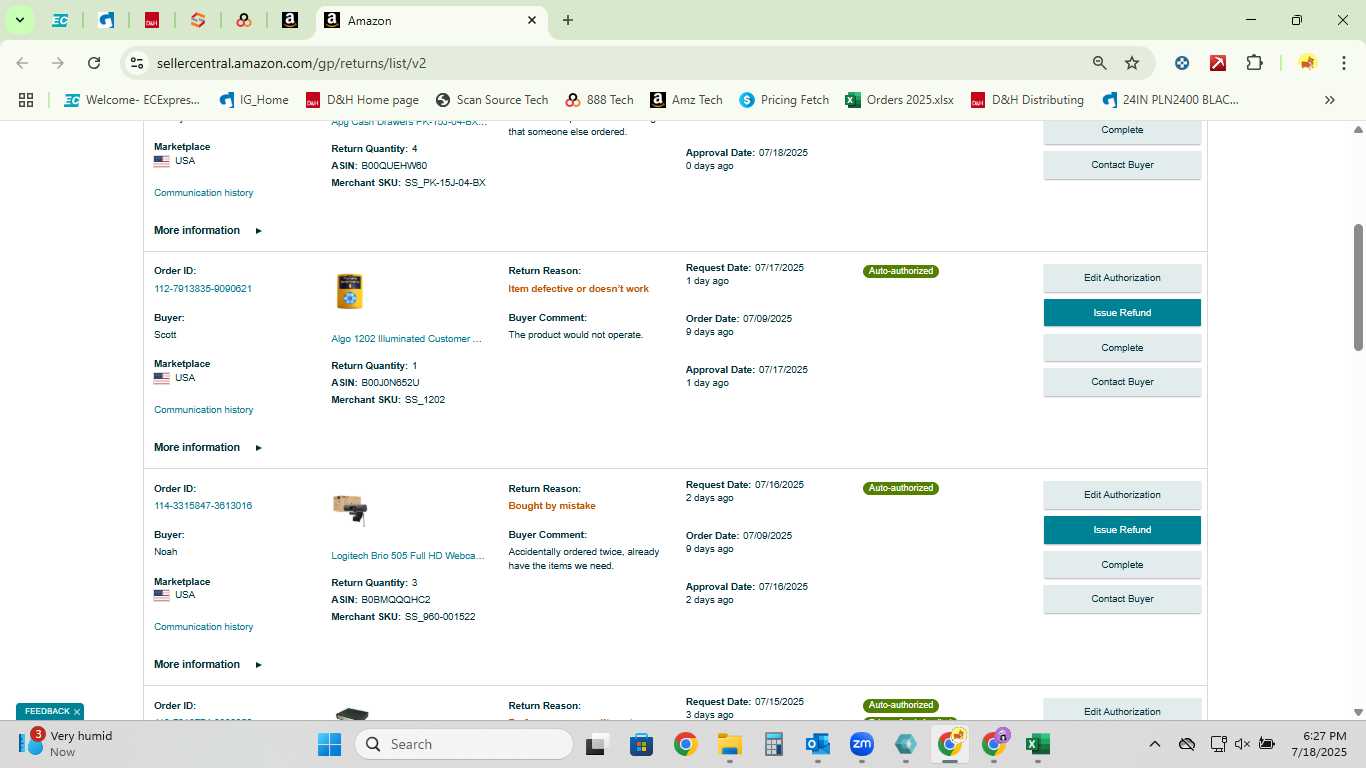Viewport: 1366px width, 768px height.
Task: Show hidden system tray icons
Action: point(1154,744)
